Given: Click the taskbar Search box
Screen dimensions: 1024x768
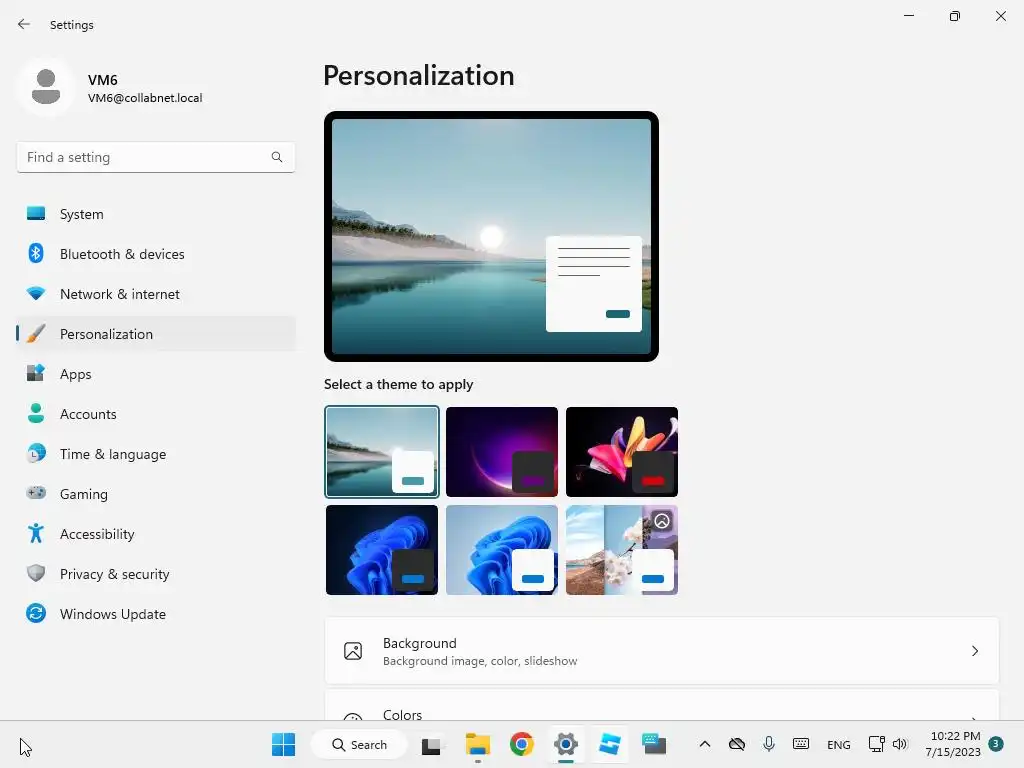Looking at the screenshot, I should (359, 744).
